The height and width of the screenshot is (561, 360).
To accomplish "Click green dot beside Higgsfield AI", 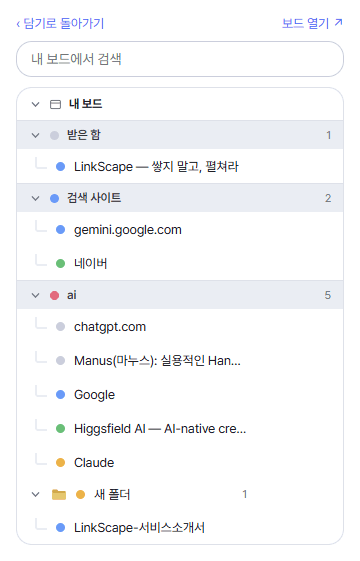I will coord(60,429).
